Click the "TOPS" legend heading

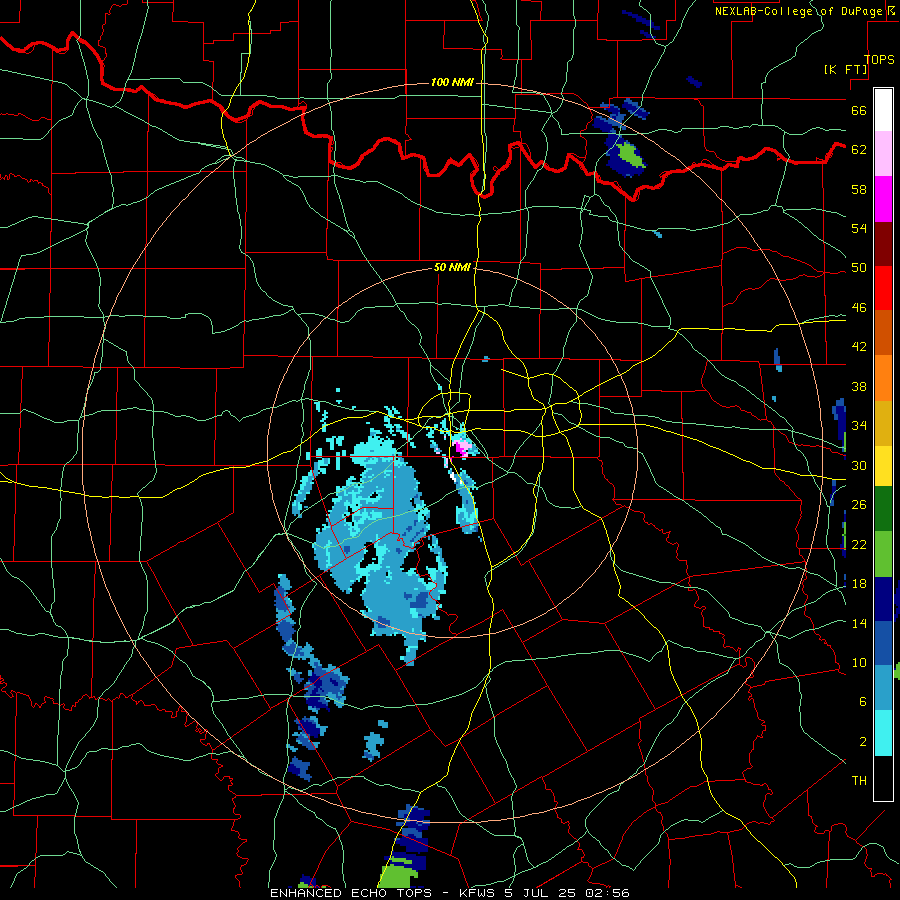point(879,59)
